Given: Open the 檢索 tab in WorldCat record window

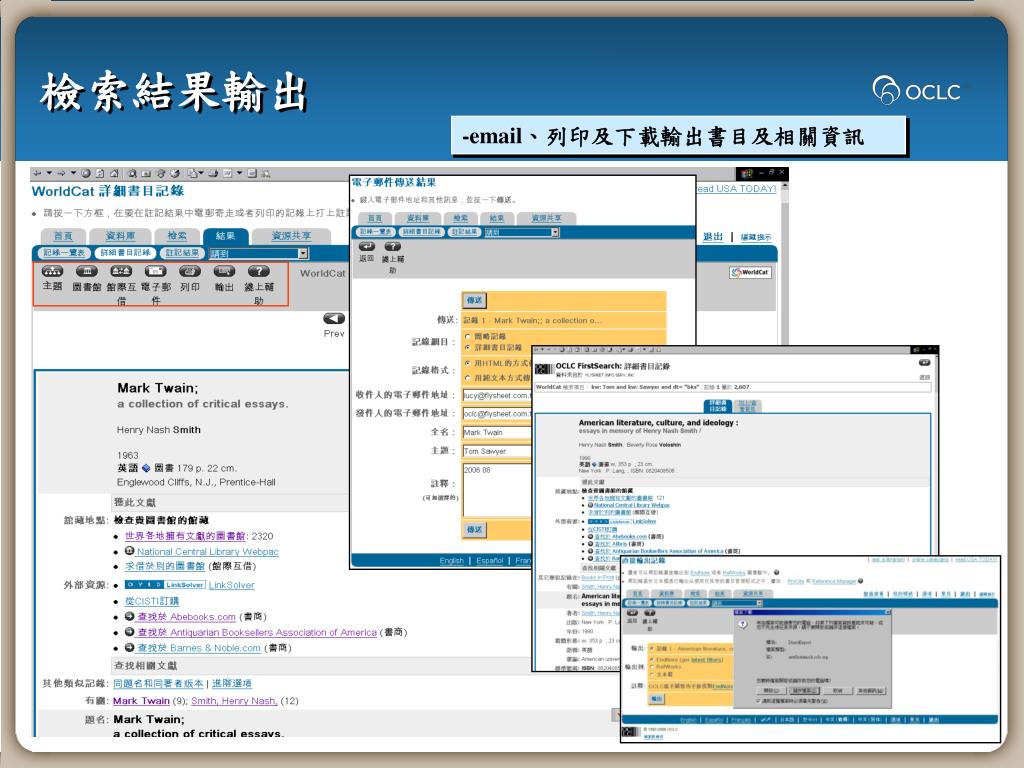Looking at the screenshot, I should pyautogui.click(x=177, y=236).
